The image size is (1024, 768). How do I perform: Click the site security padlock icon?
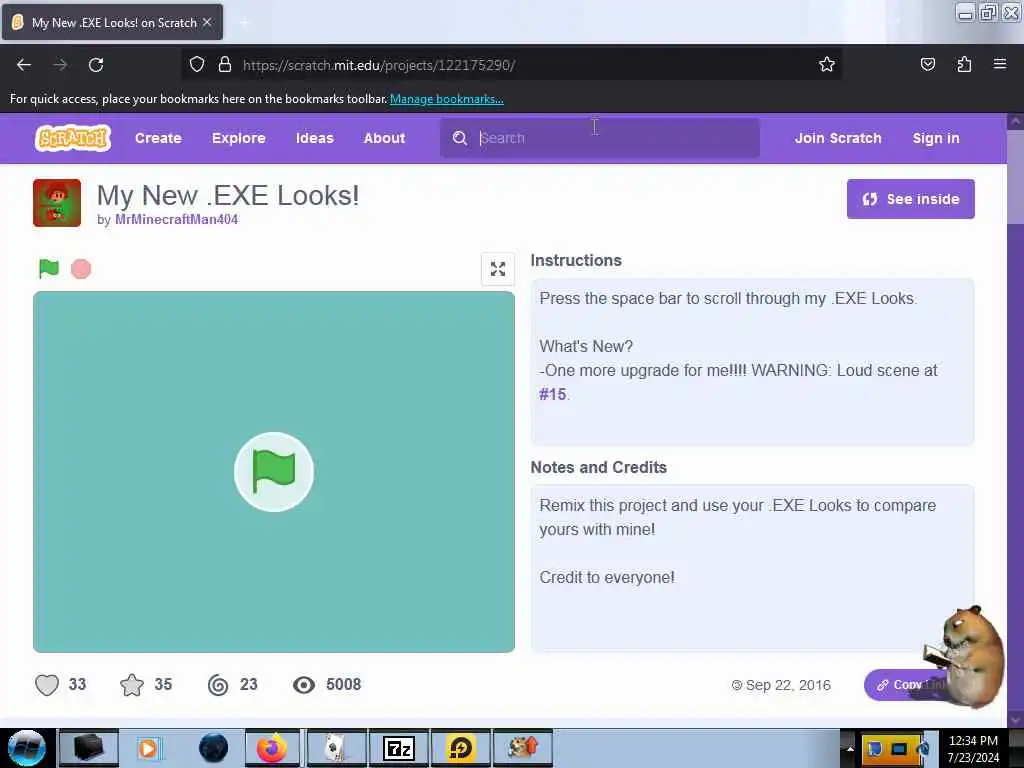(x=225, y=64)
